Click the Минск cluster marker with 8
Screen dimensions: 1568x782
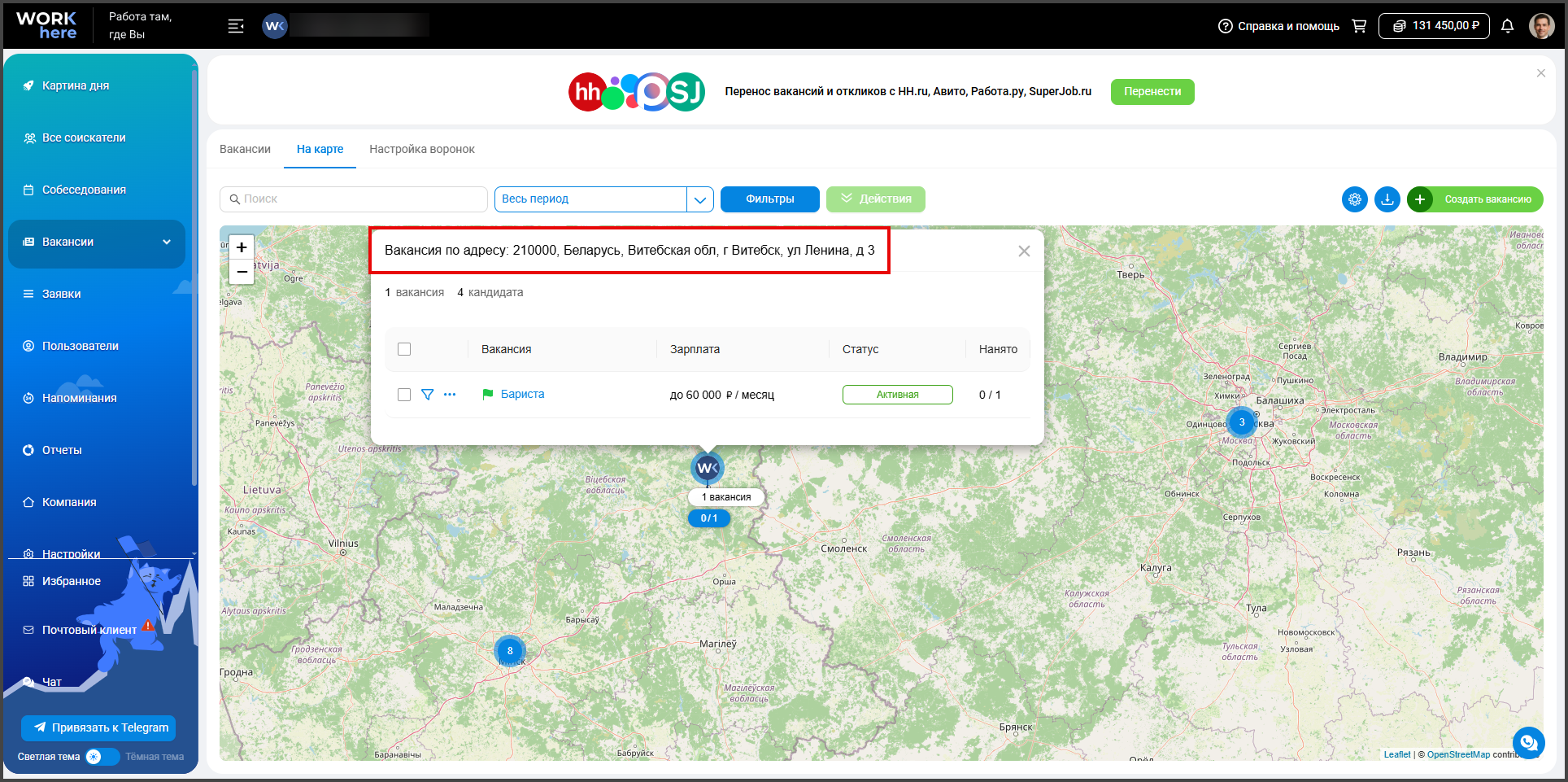(510, 651)
